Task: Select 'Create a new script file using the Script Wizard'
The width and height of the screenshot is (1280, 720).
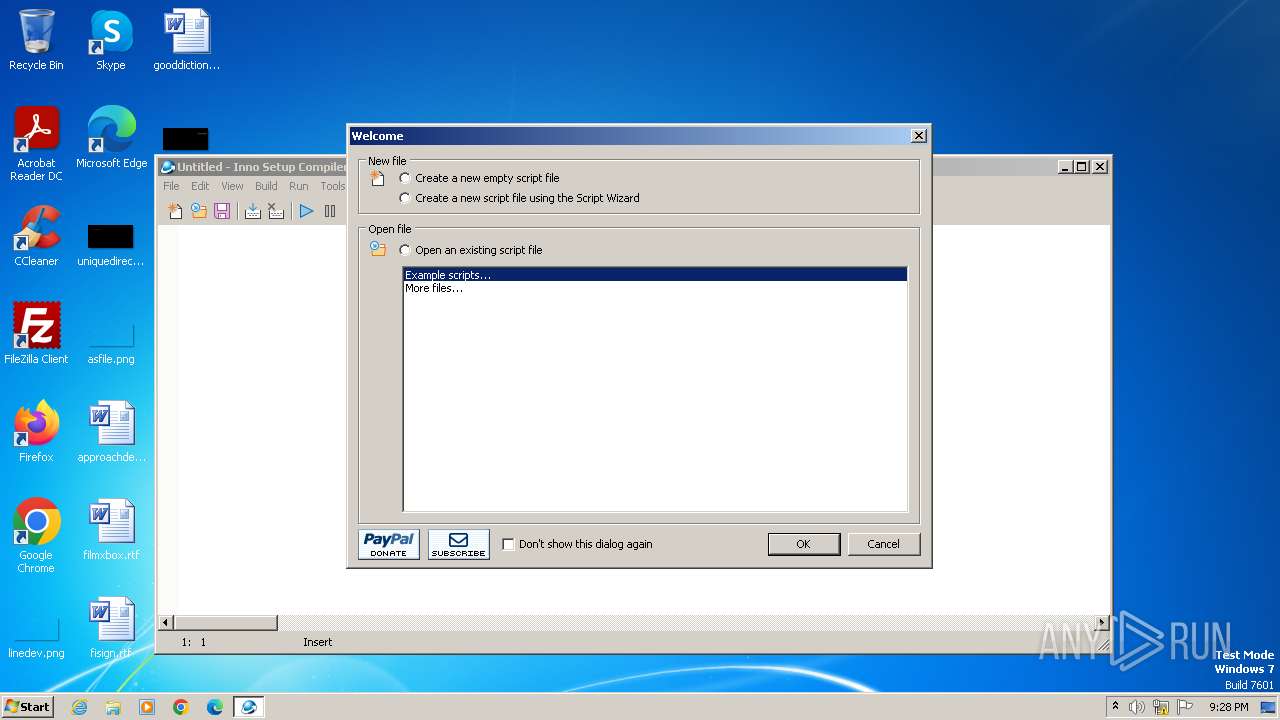Action: (x=519, y=198)
